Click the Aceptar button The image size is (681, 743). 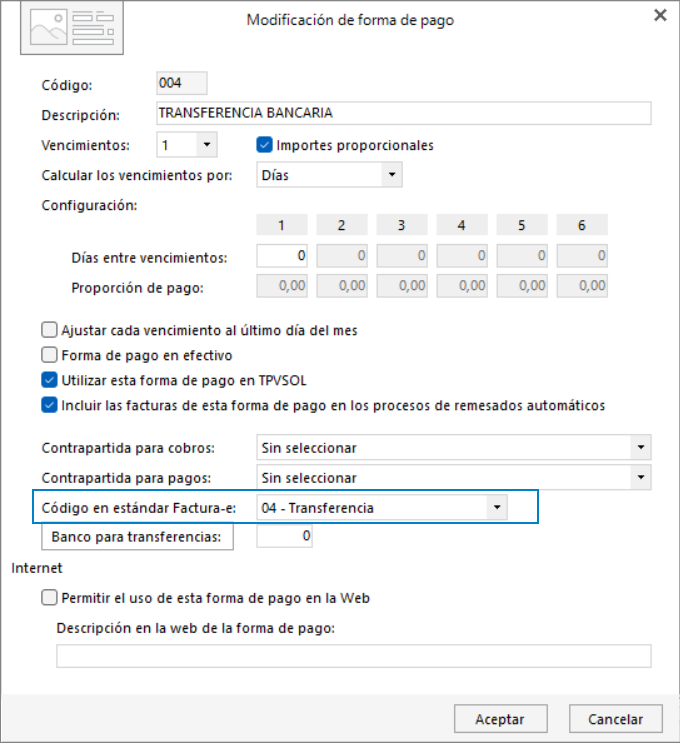click(x=501, y=719)
